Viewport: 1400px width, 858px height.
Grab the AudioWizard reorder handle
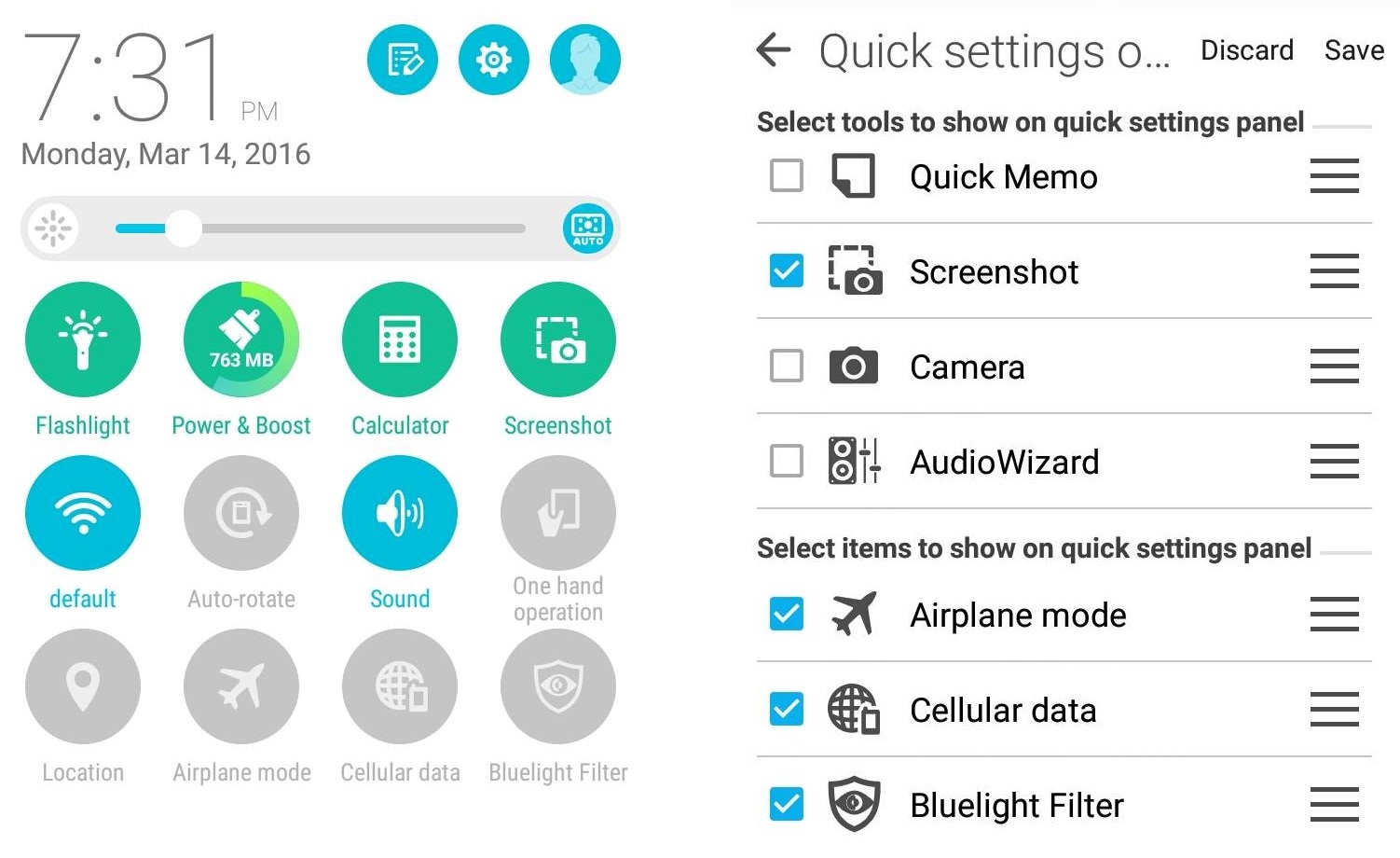(x=1335, y=461)
